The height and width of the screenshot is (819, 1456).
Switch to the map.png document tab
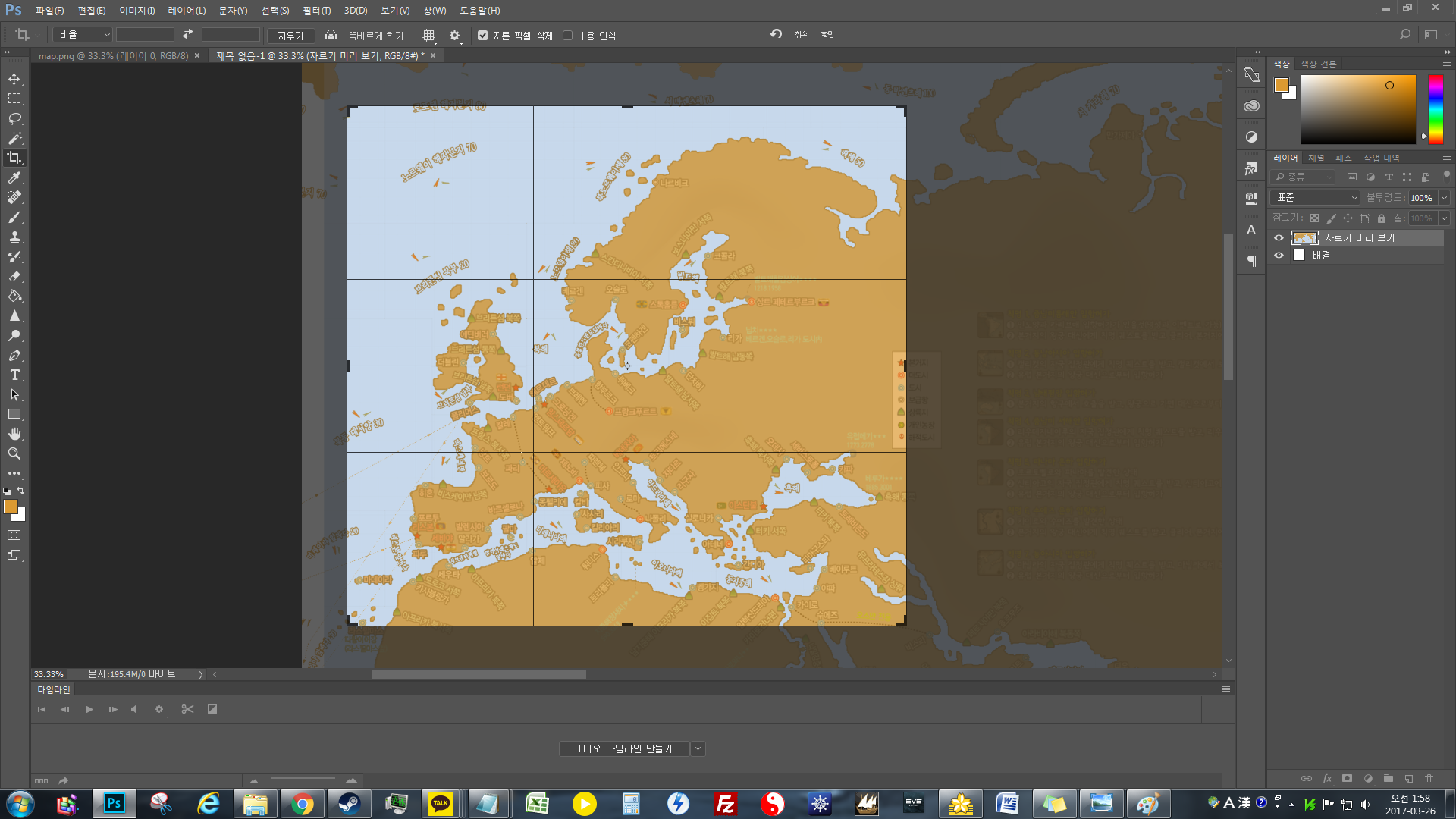coord(113,55)
